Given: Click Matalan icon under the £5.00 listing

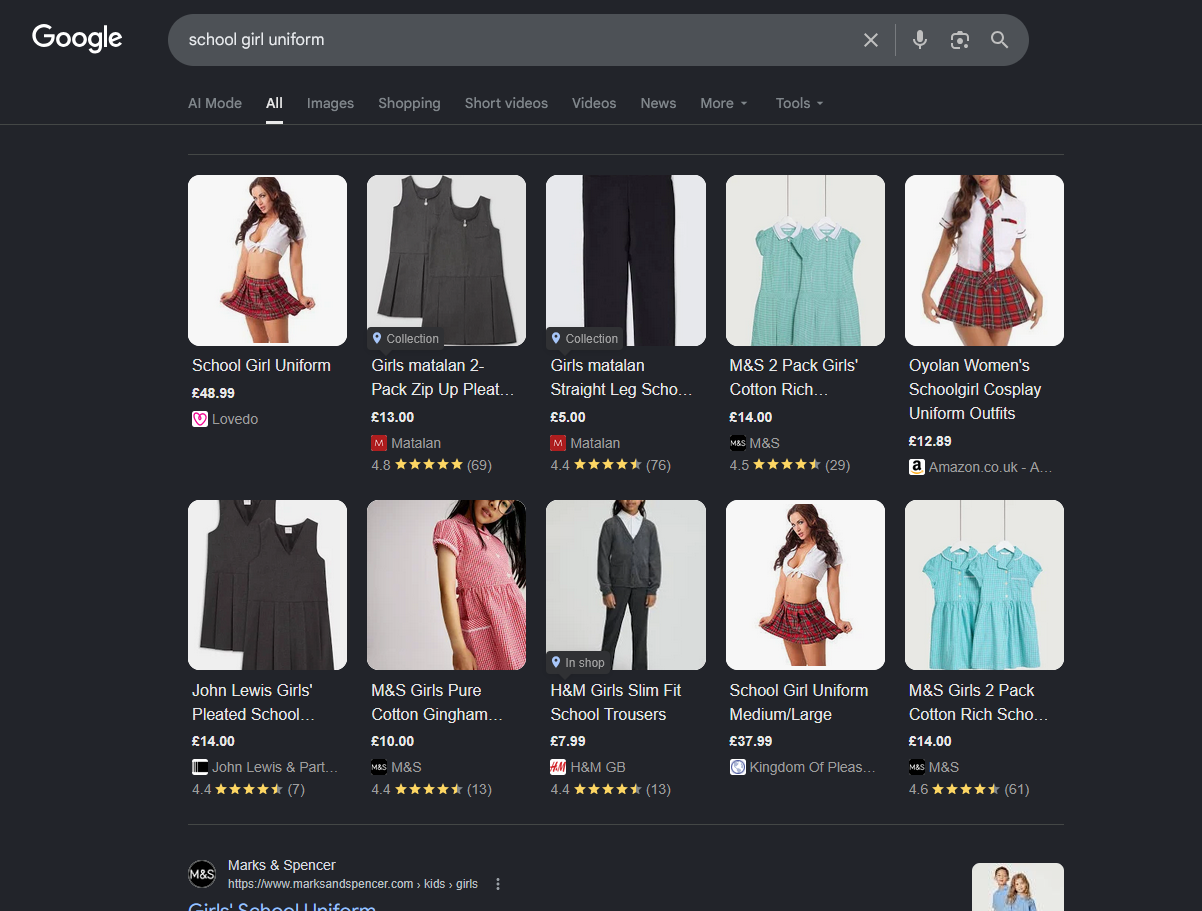Looking at the screenshot, I should point(558,443).
